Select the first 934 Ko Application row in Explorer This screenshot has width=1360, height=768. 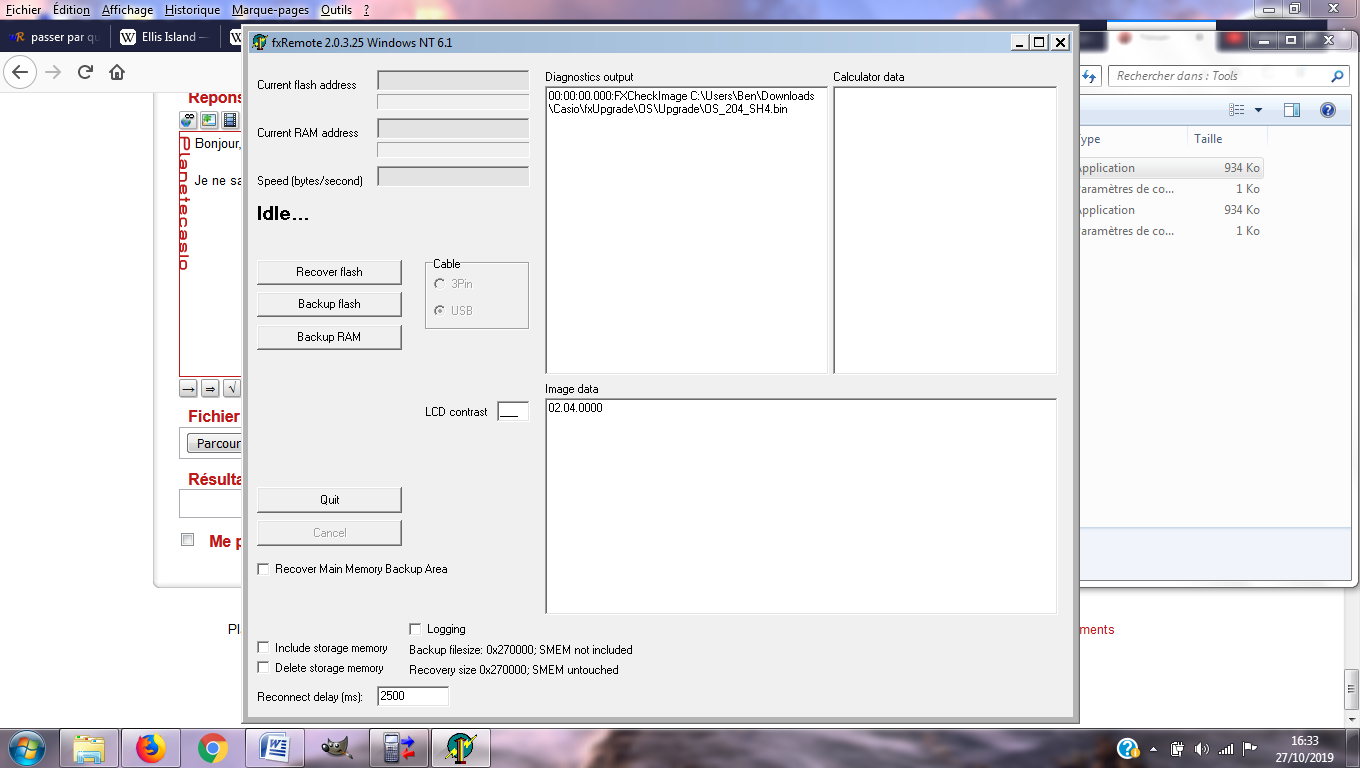pos(1170,168)
